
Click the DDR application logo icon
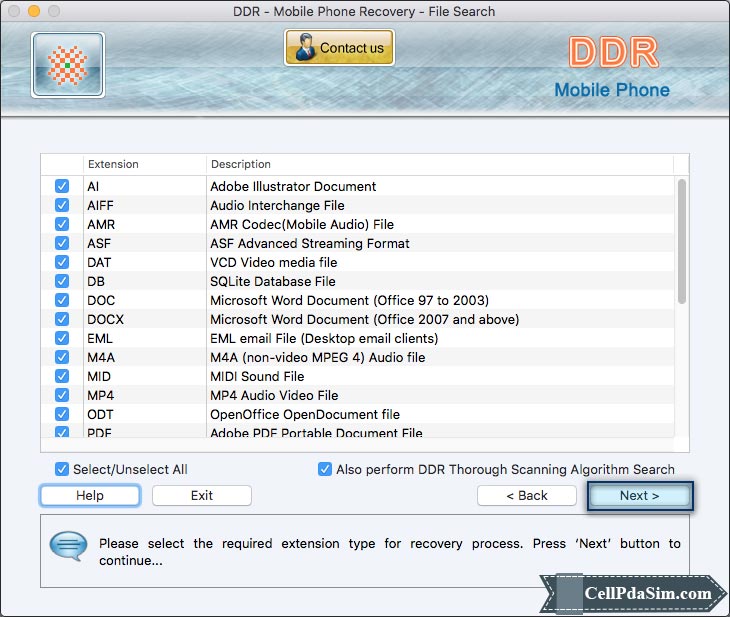click(68, 65)
